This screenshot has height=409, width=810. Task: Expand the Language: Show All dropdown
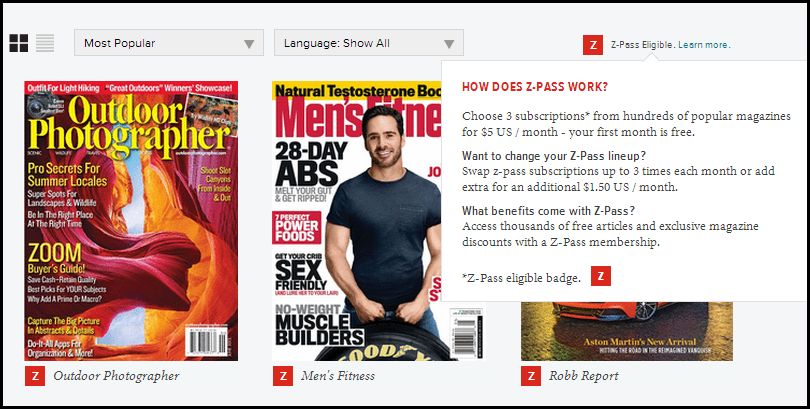(x=369, y=42)
